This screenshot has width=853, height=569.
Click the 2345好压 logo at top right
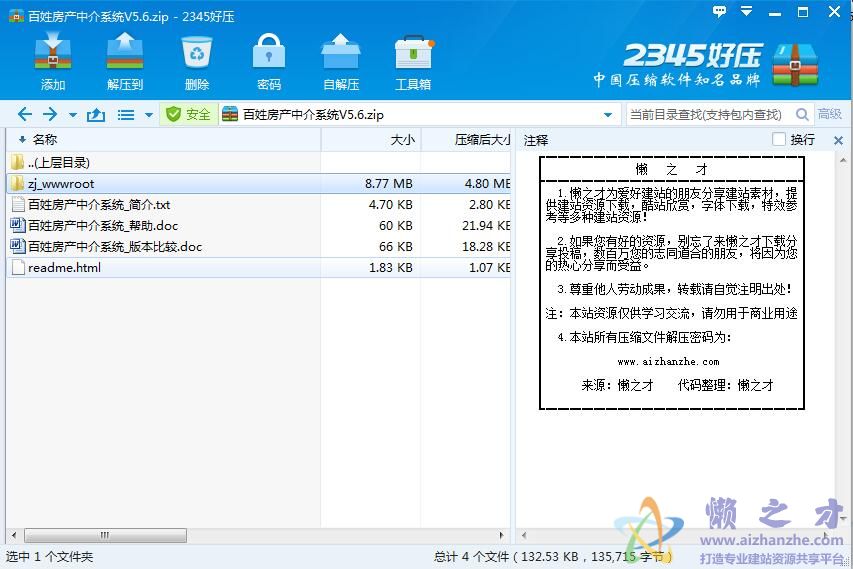pos(707,65)
